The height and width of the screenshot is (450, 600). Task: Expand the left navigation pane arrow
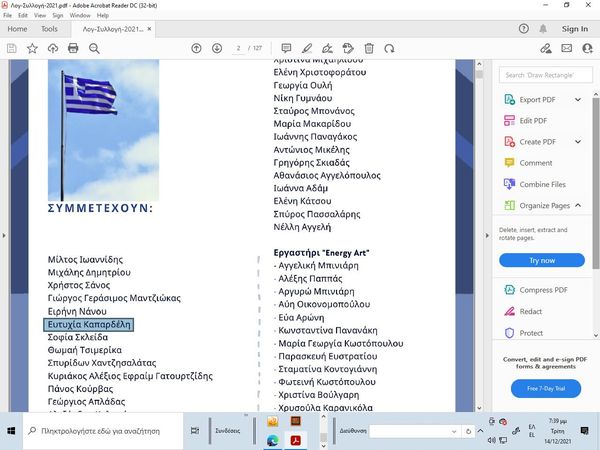pyautogui.click(x=4, y=235)
